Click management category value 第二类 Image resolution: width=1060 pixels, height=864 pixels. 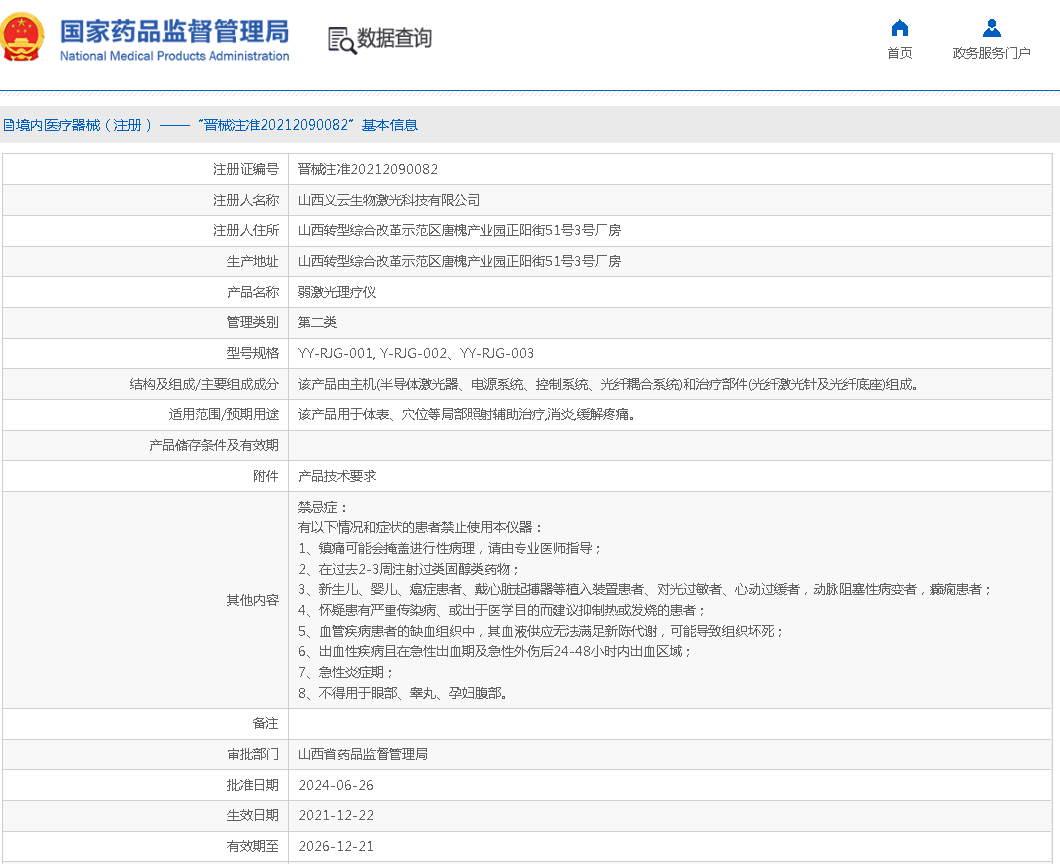pyautogui.click(x=317, y=322)
